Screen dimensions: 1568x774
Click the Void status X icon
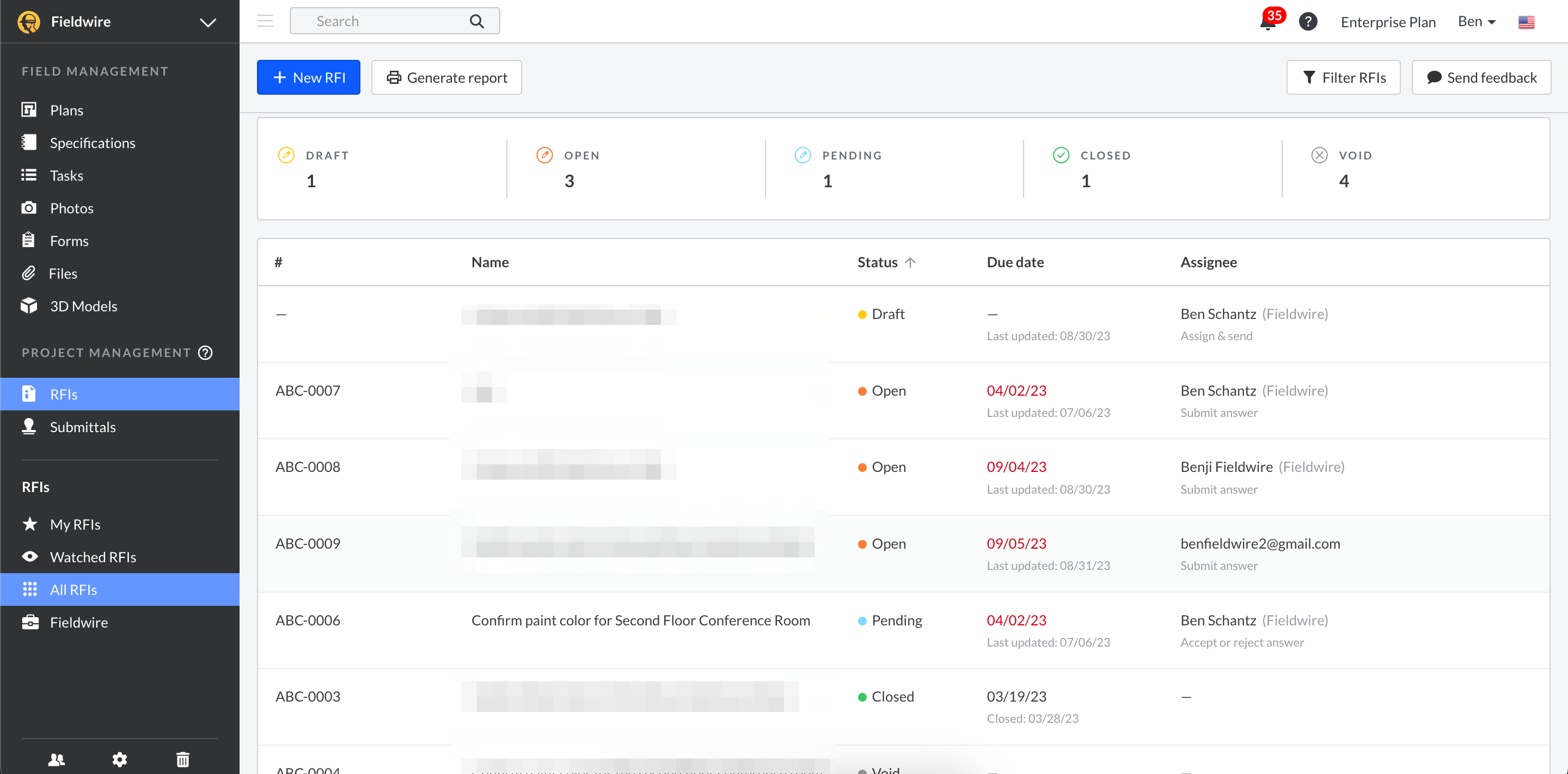tap(1319, 155)
